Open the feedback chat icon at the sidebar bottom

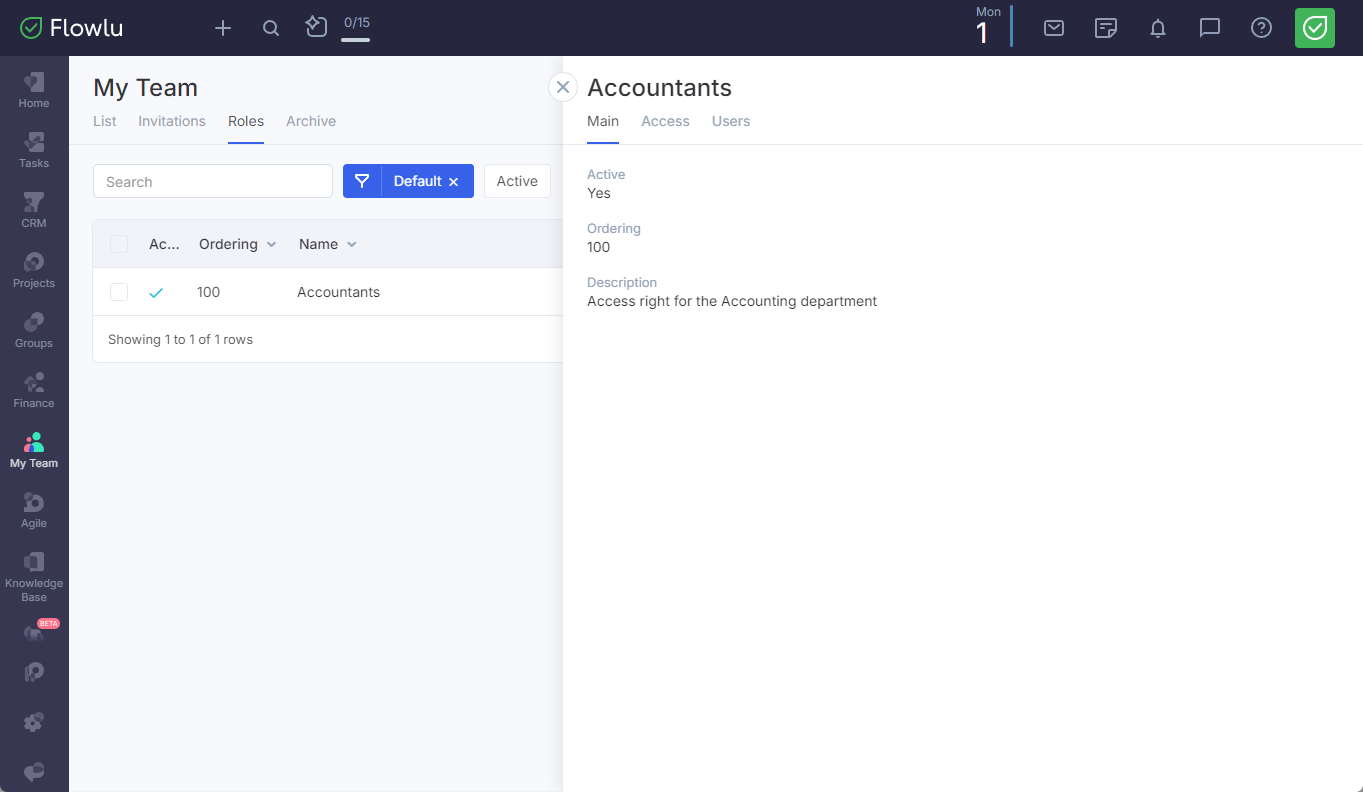34,772
